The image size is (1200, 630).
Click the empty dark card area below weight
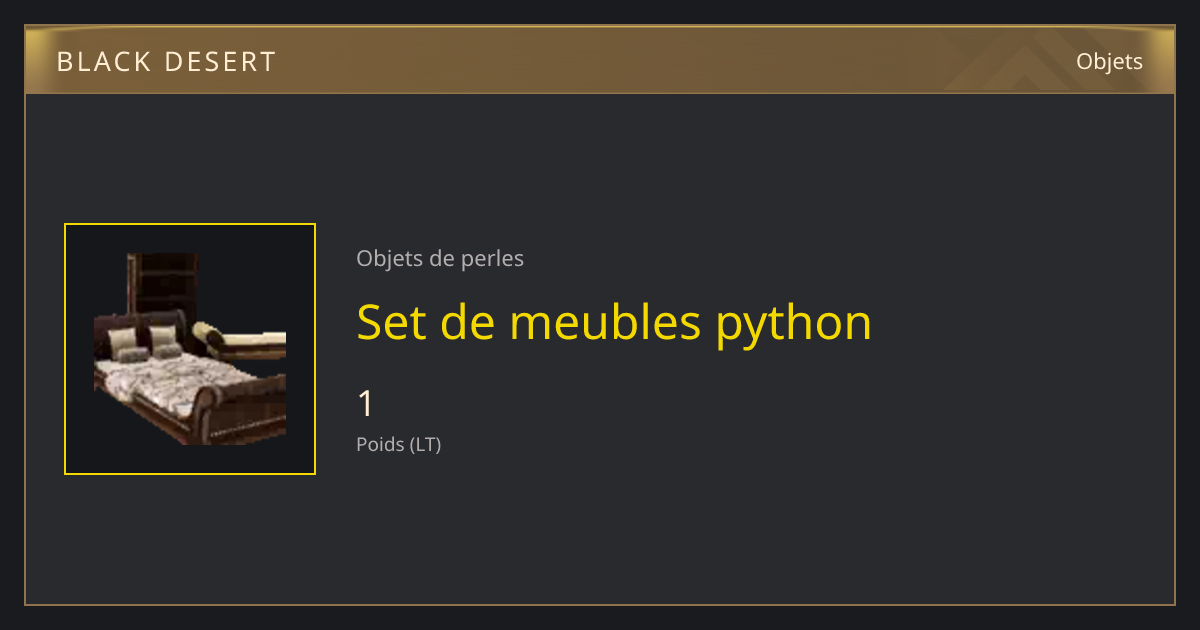pos(700,530)
